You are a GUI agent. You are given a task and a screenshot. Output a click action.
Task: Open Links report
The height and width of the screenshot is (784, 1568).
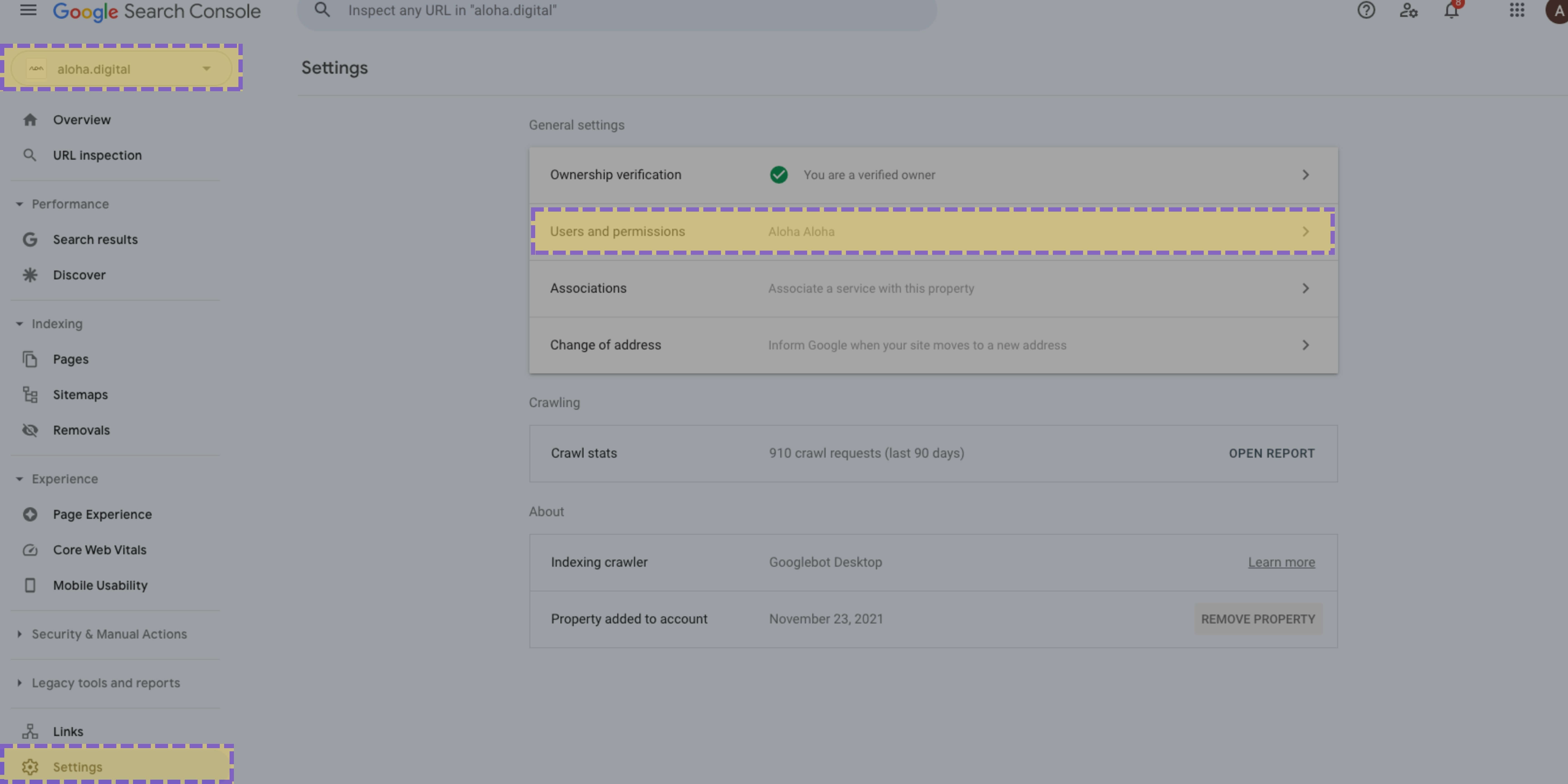point(68,731)
